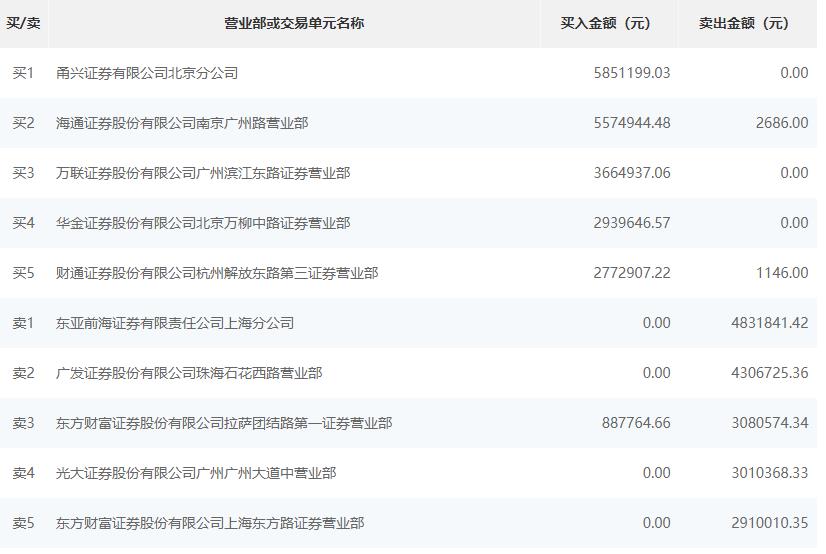Click sell amount 1146.00
This screenshot has width=826, height=554.
coord(782,273)
